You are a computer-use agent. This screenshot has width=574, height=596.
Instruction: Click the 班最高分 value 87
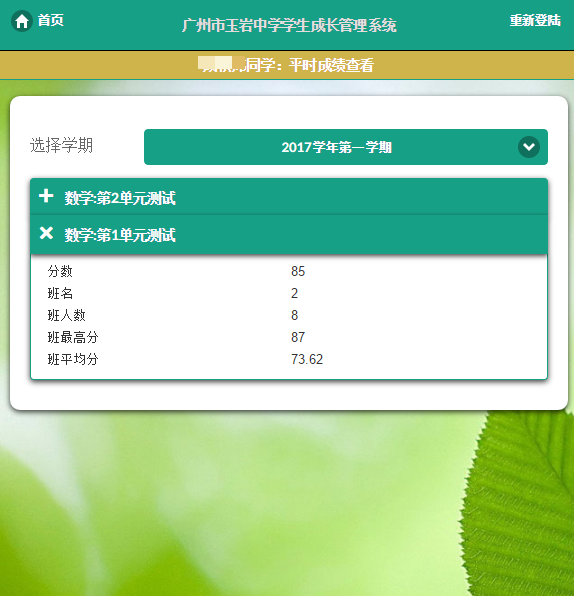point(298,337)
